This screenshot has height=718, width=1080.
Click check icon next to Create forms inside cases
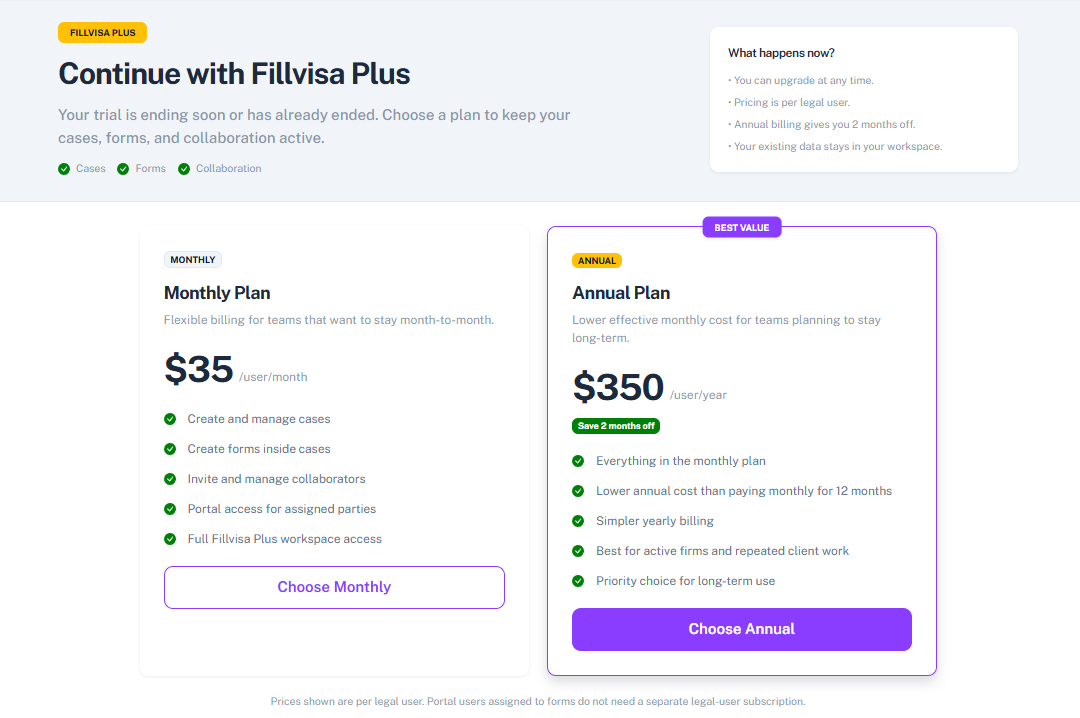170,449
